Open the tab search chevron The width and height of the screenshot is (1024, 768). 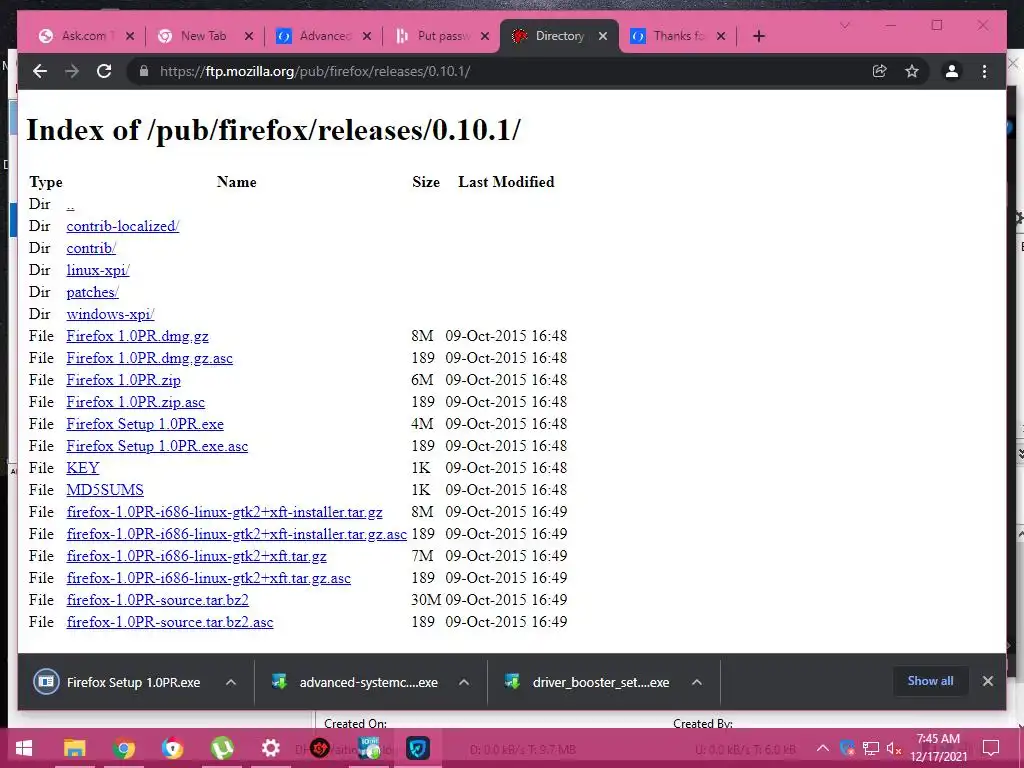coord(844,25)
